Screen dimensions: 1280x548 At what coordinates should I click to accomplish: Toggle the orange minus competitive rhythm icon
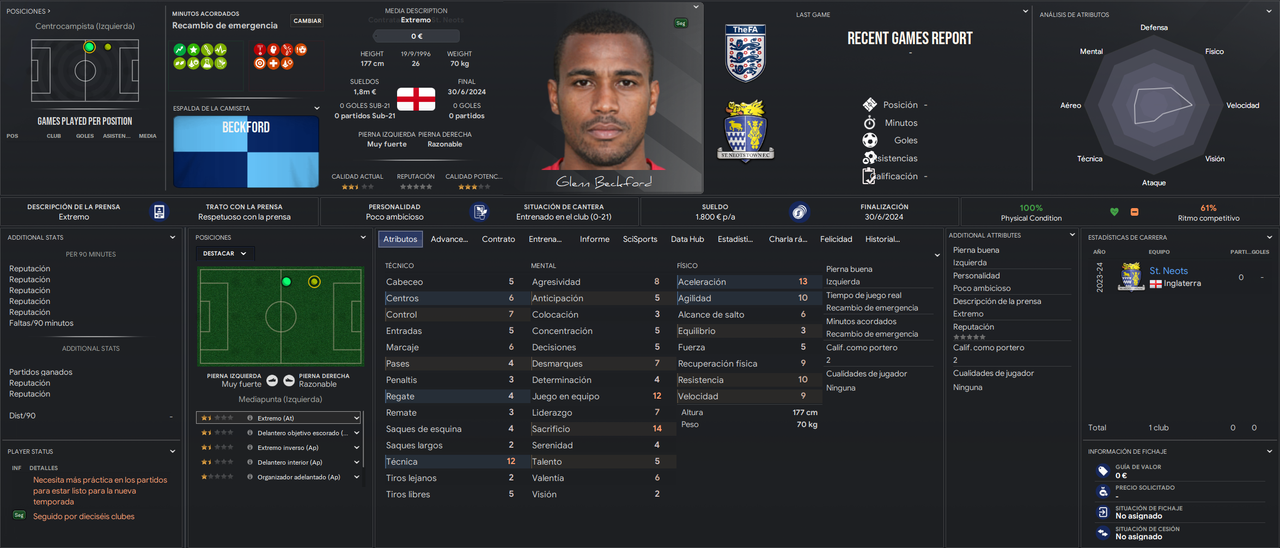tap(1134, 212)
